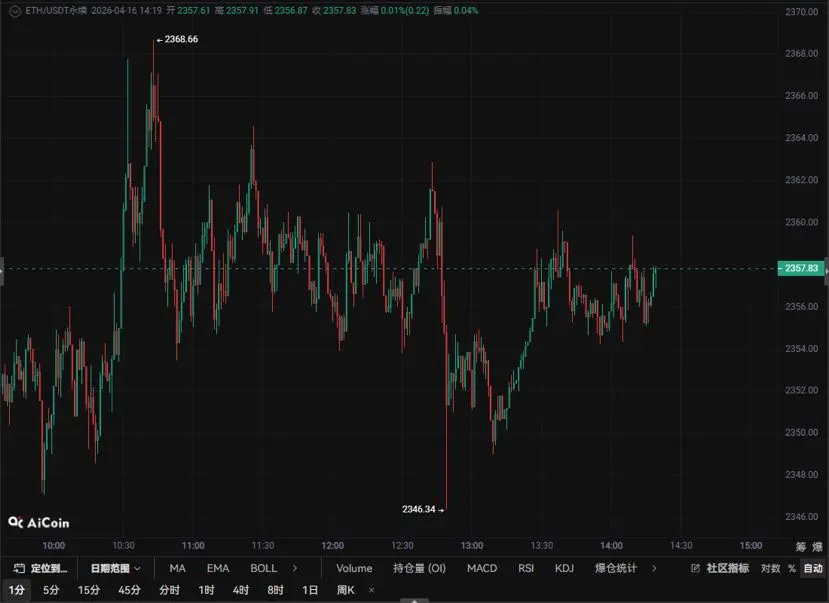Expand more sub-indicators after 爆仓统计
The width and height of the screenshot is (829, 603).
point(654,568)
